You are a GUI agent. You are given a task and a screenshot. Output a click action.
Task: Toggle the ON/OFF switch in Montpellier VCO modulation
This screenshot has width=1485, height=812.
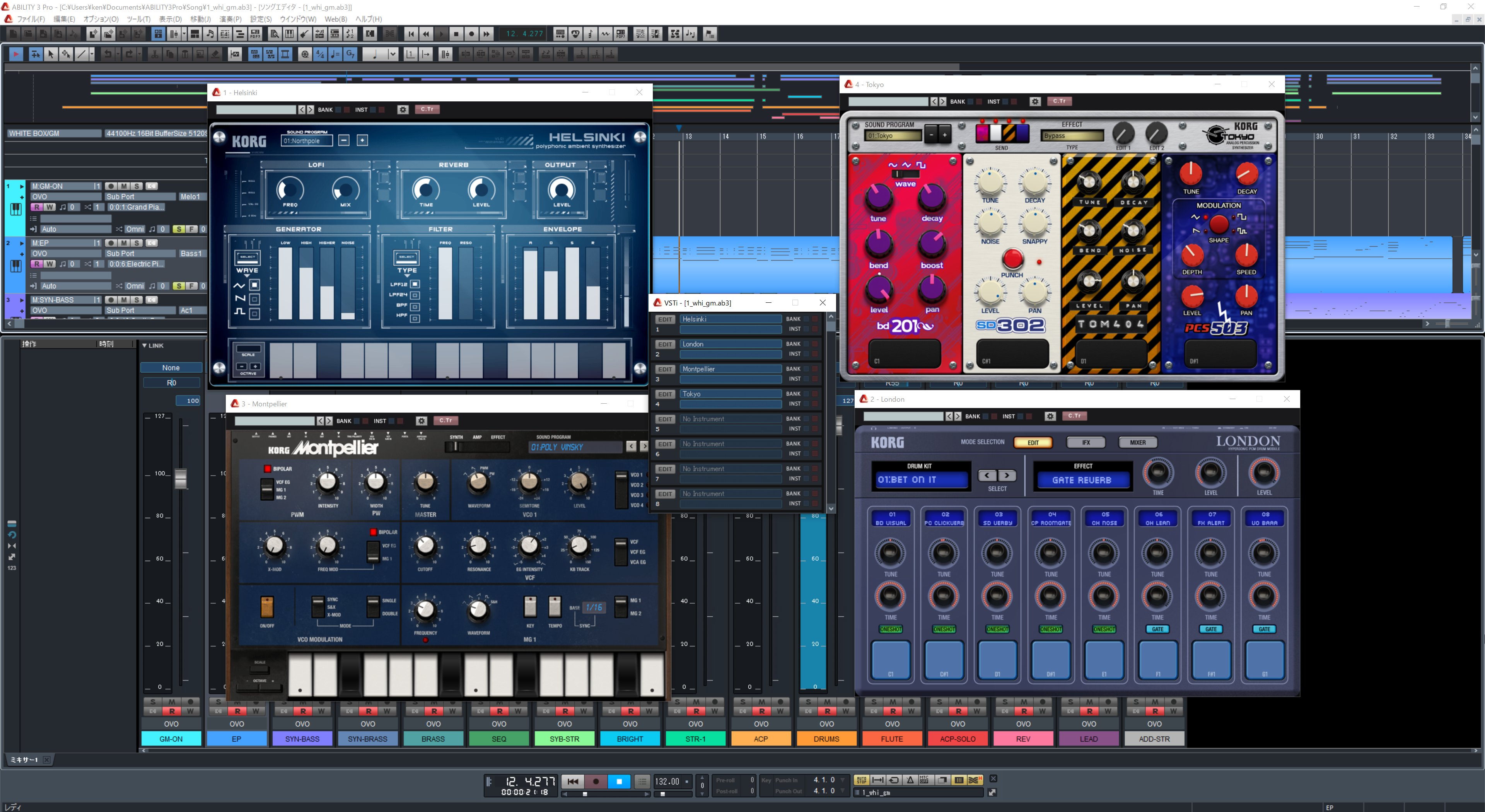click(x=267, y=607)
